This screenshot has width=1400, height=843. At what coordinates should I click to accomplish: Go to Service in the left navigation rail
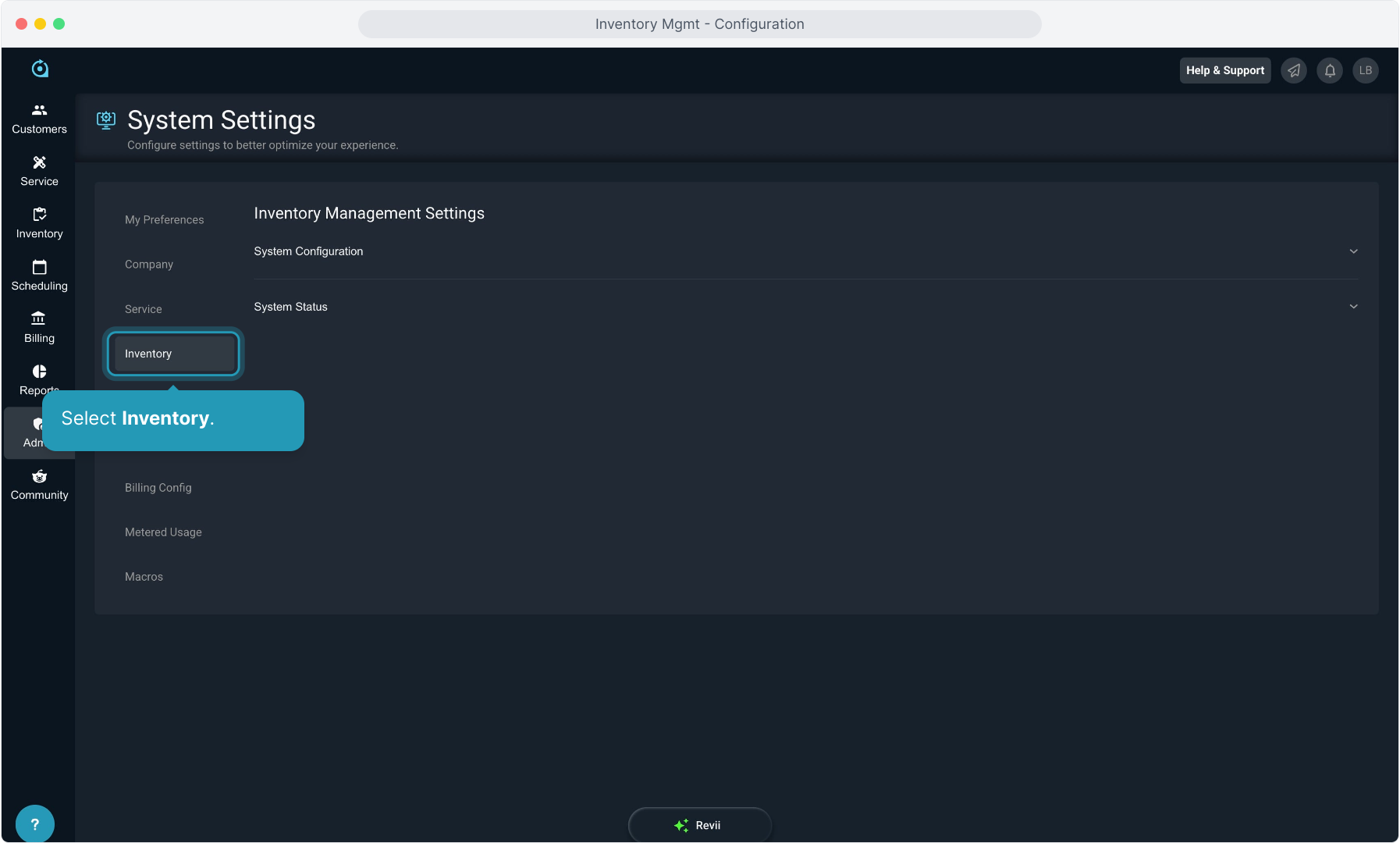(39, 171)
